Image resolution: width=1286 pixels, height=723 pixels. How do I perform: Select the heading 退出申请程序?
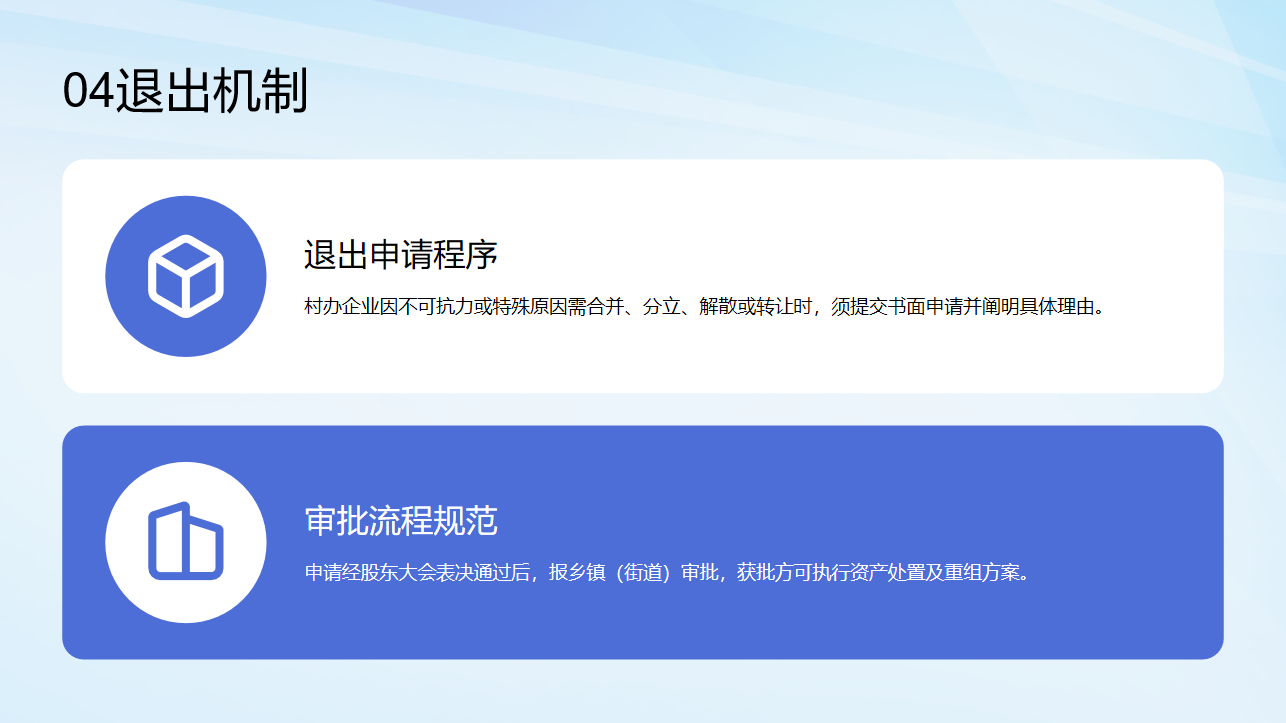coord(400,255)
